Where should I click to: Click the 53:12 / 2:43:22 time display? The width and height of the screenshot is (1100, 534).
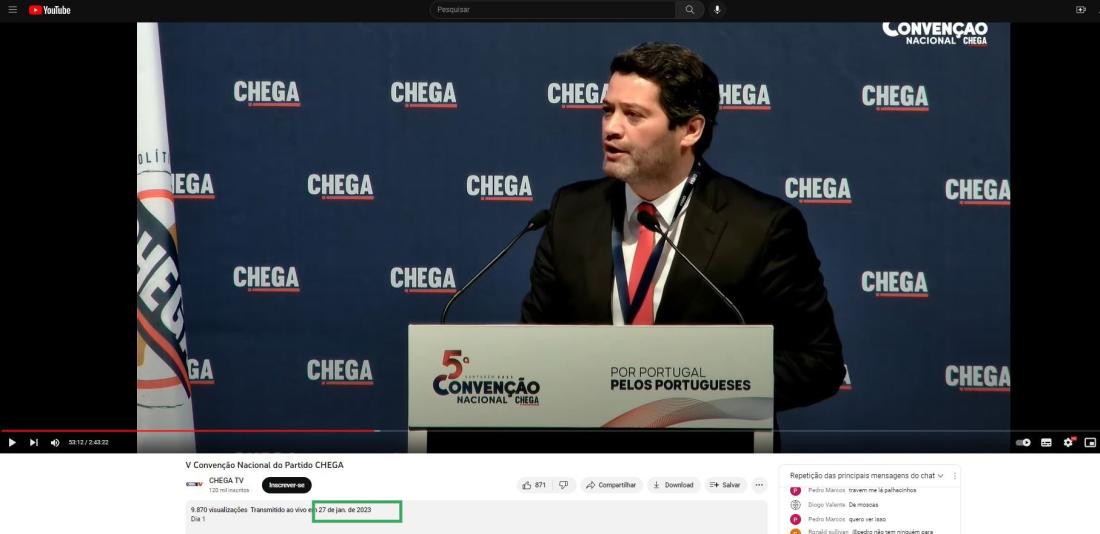[x=88, y=443]
